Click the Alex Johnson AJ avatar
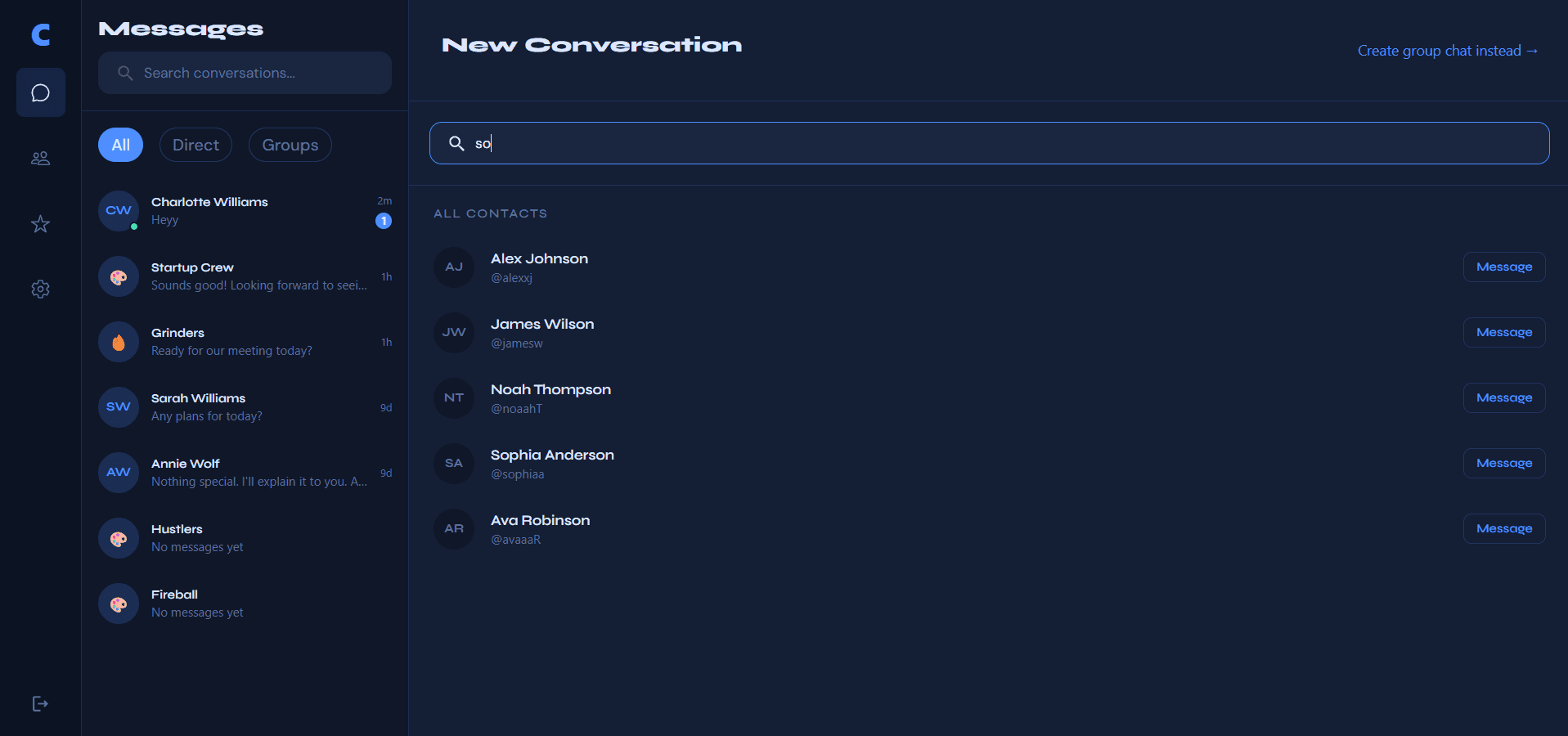1568x736 pixels. click(454, 267)
